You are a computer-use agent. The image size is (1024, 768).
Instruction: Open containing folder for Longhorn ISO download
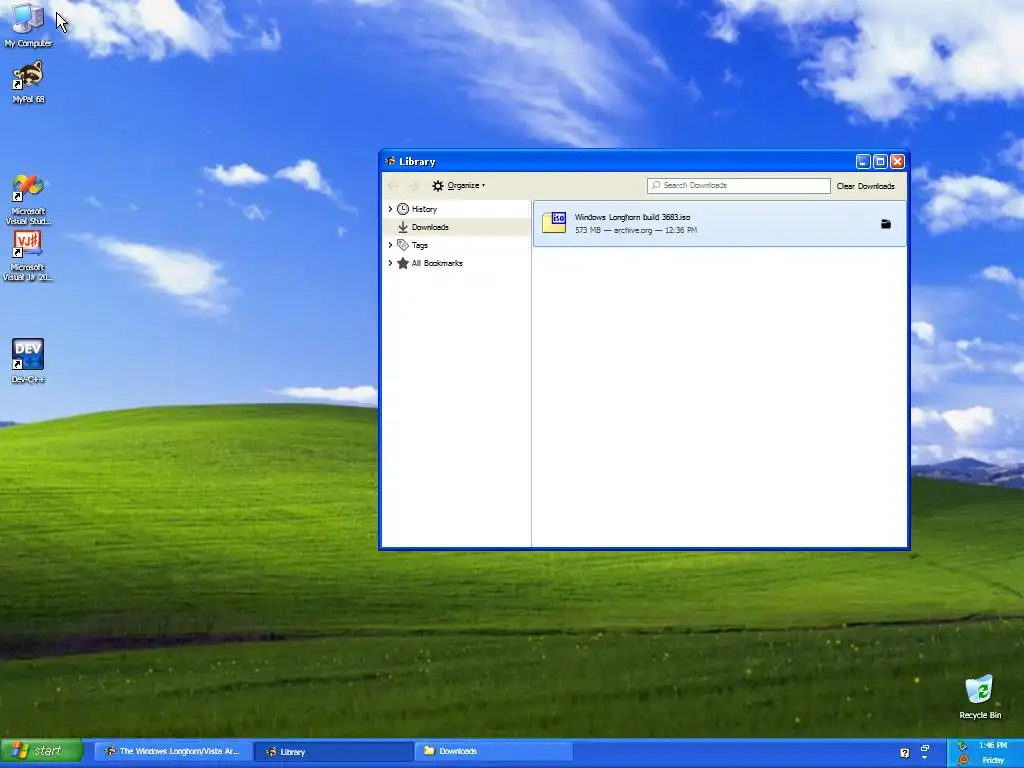[x=886, y=224]
